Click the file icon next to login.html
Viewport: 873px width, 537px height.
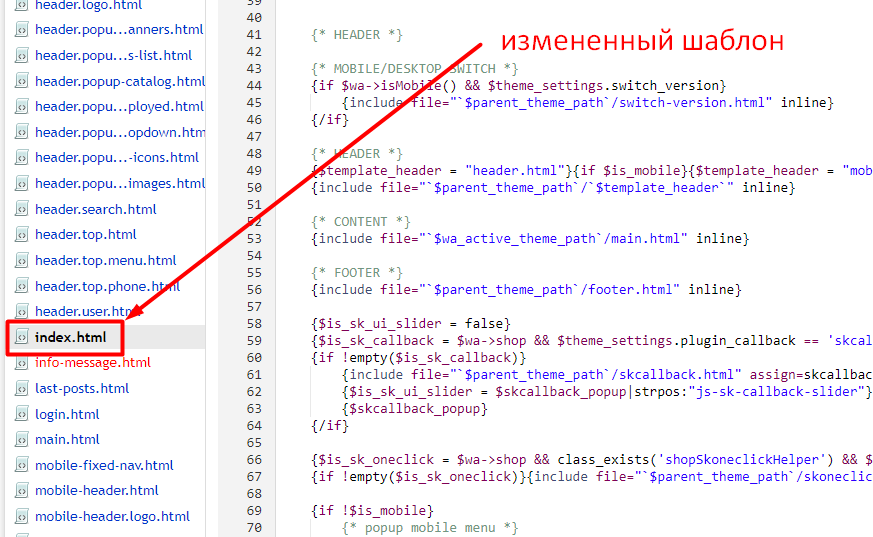pyautogui.click(x=21, y=414)
